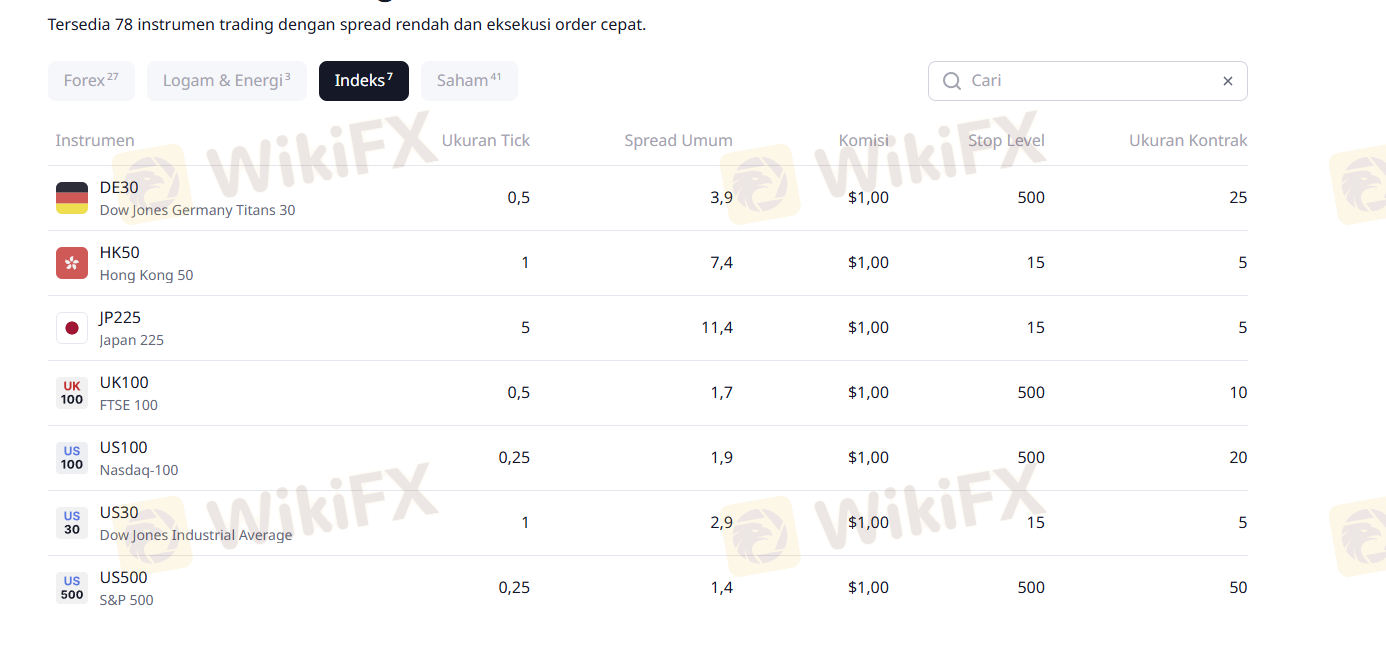Open the Logam & Energi tab
The height and width of the screenshot is (661, 1386).
tap(227, 81)
